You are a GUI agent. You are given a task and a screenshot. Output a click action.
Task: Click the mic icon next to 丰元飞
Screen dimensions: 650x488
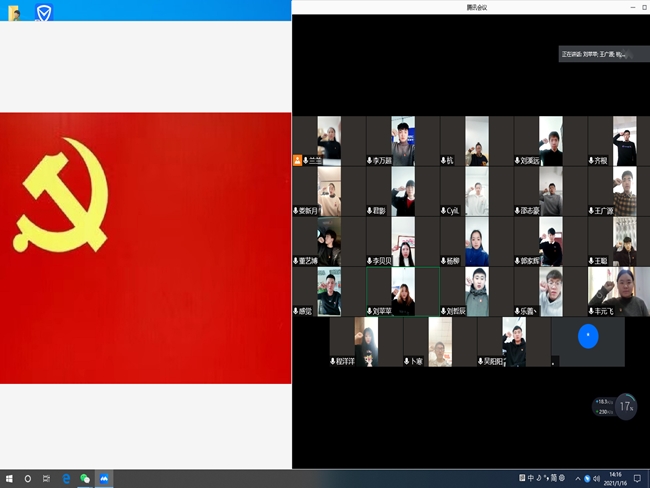pos(591,311)
